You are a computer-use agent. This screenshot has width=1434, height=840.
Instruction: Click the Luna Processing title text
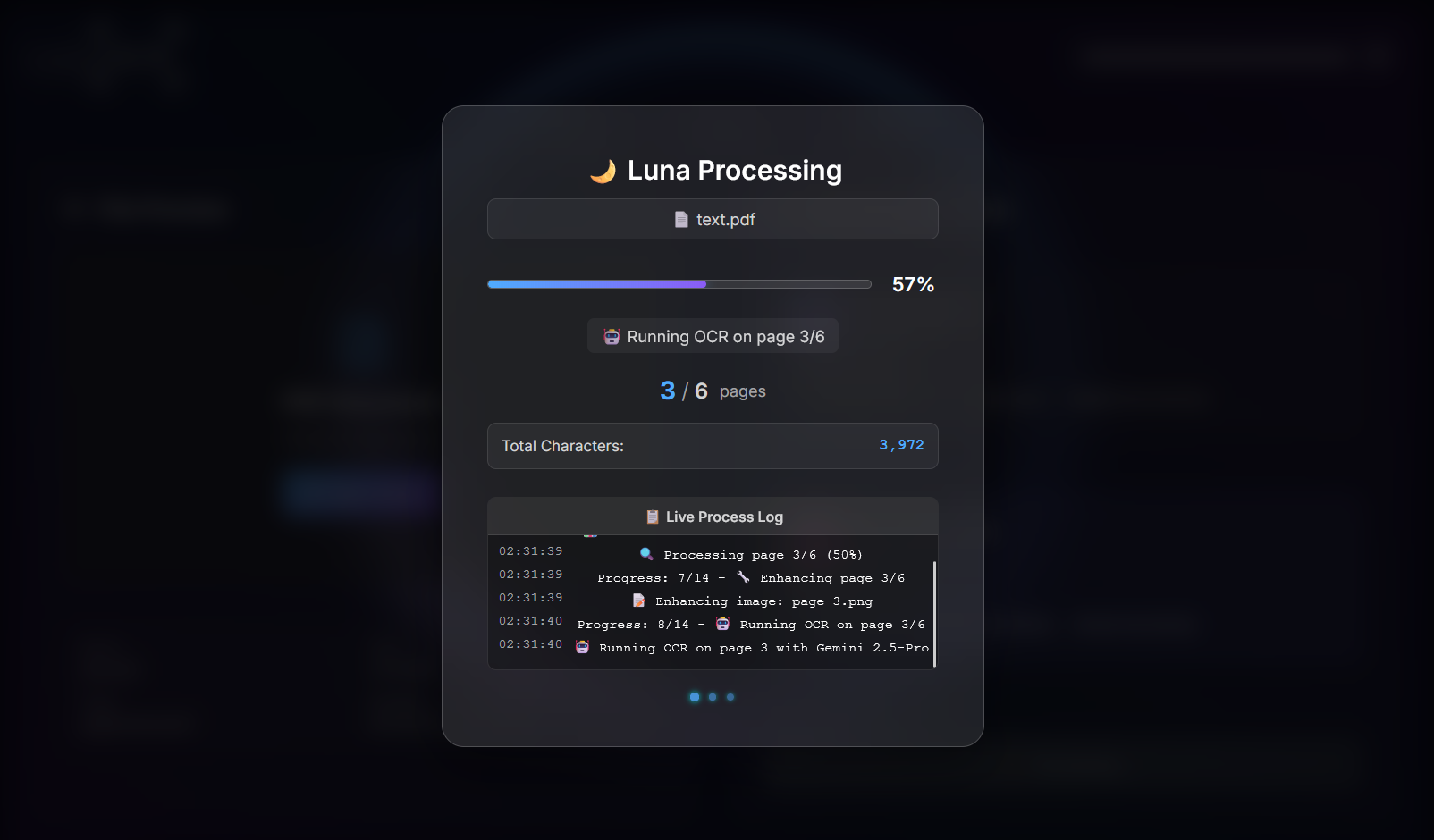(x=734, y=171)
